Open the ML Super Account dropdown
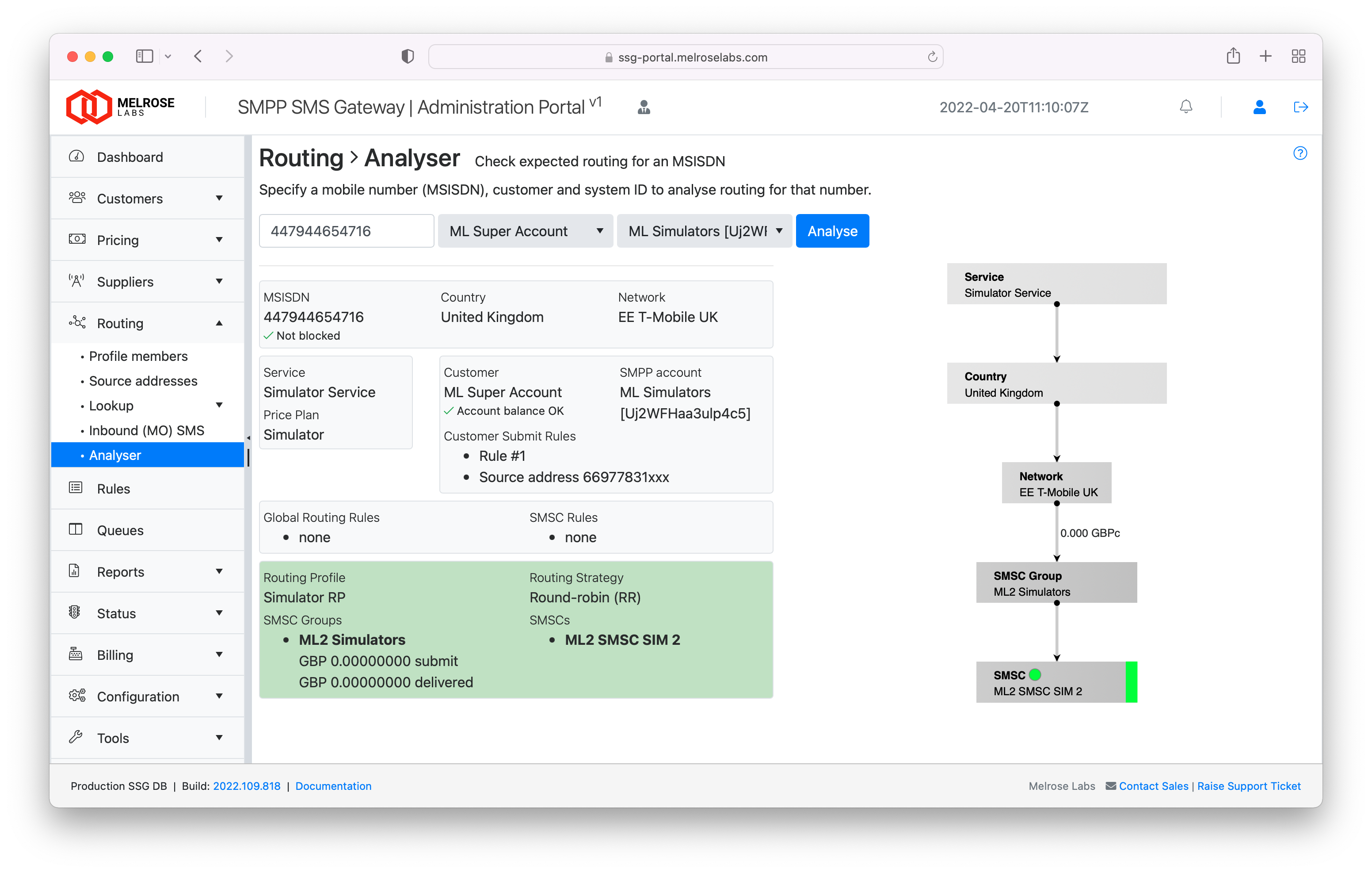The width and height of the screenshot is (1372, 873). pos(525,231)
